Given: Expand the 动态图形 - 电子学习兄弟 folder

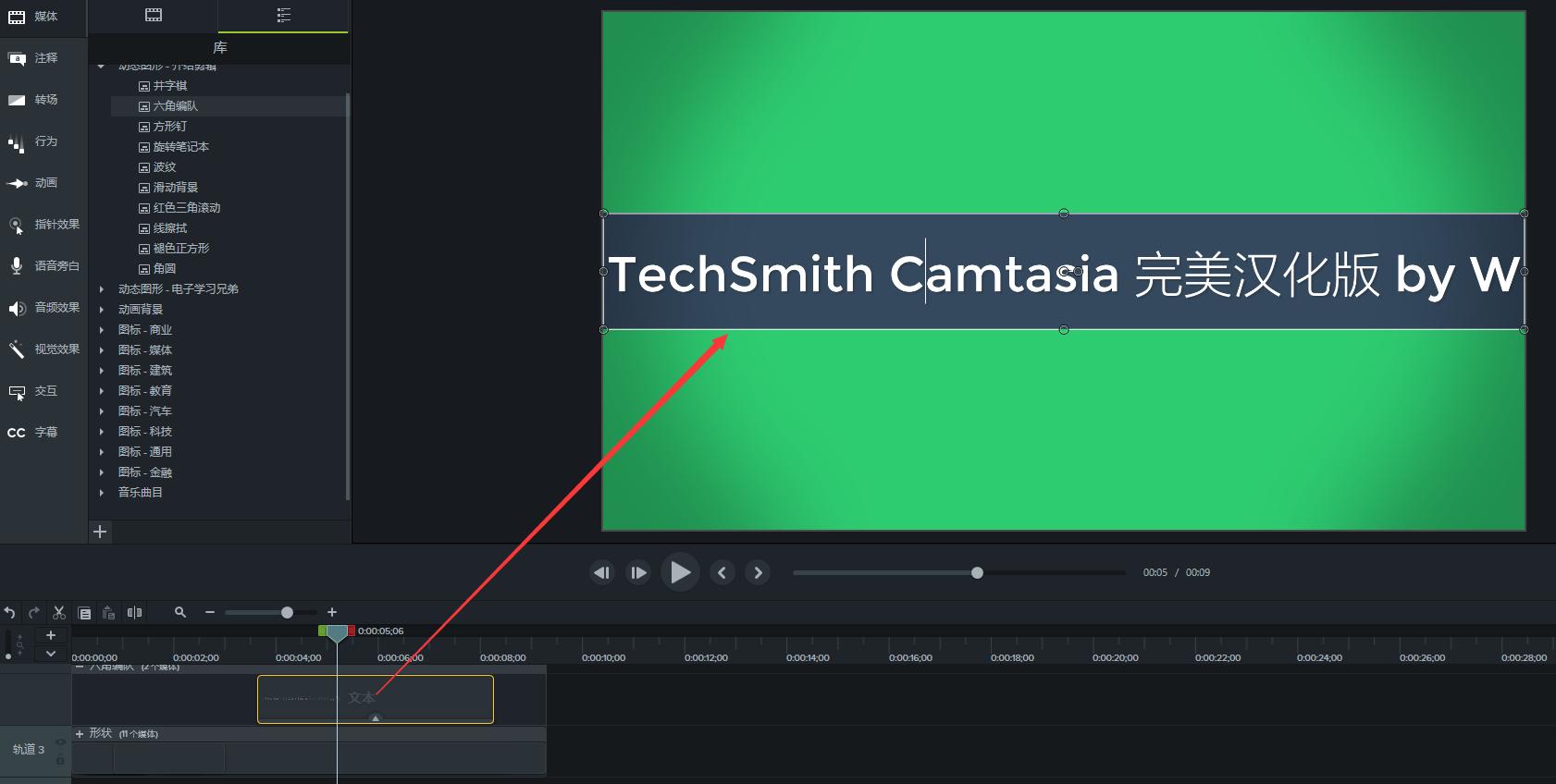Looking at the screenshot, I should click(102, 289).
